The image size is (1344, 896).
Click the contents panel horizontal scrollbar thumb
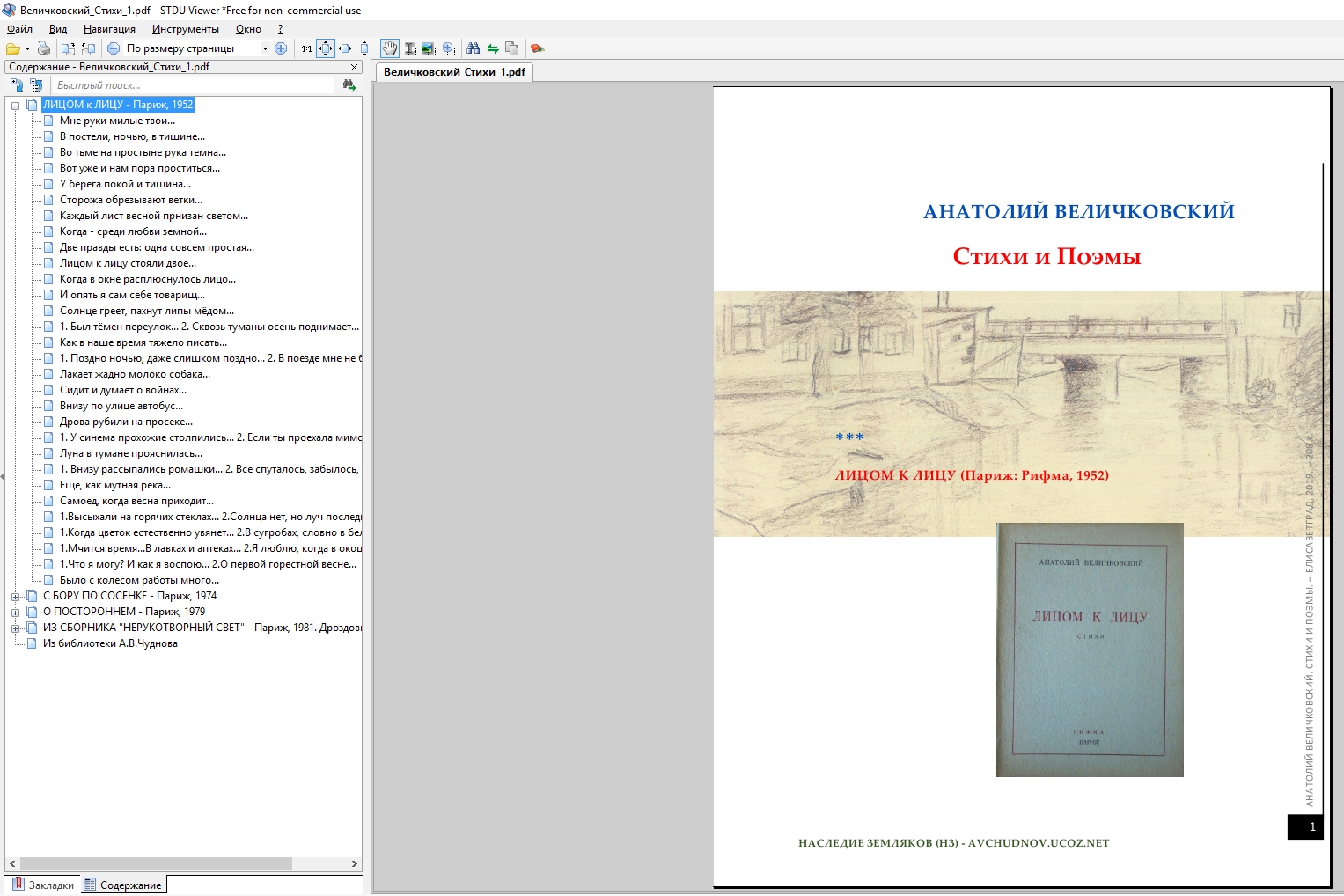pos(156,864)
